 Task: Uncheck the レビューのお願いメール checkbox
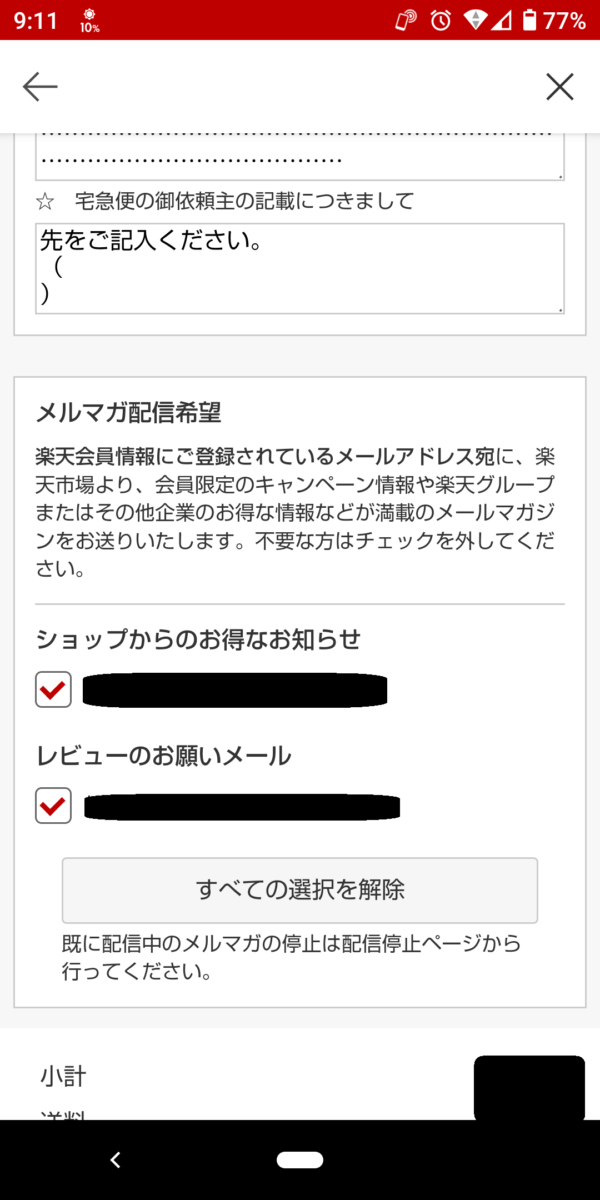tap(53, 806)
